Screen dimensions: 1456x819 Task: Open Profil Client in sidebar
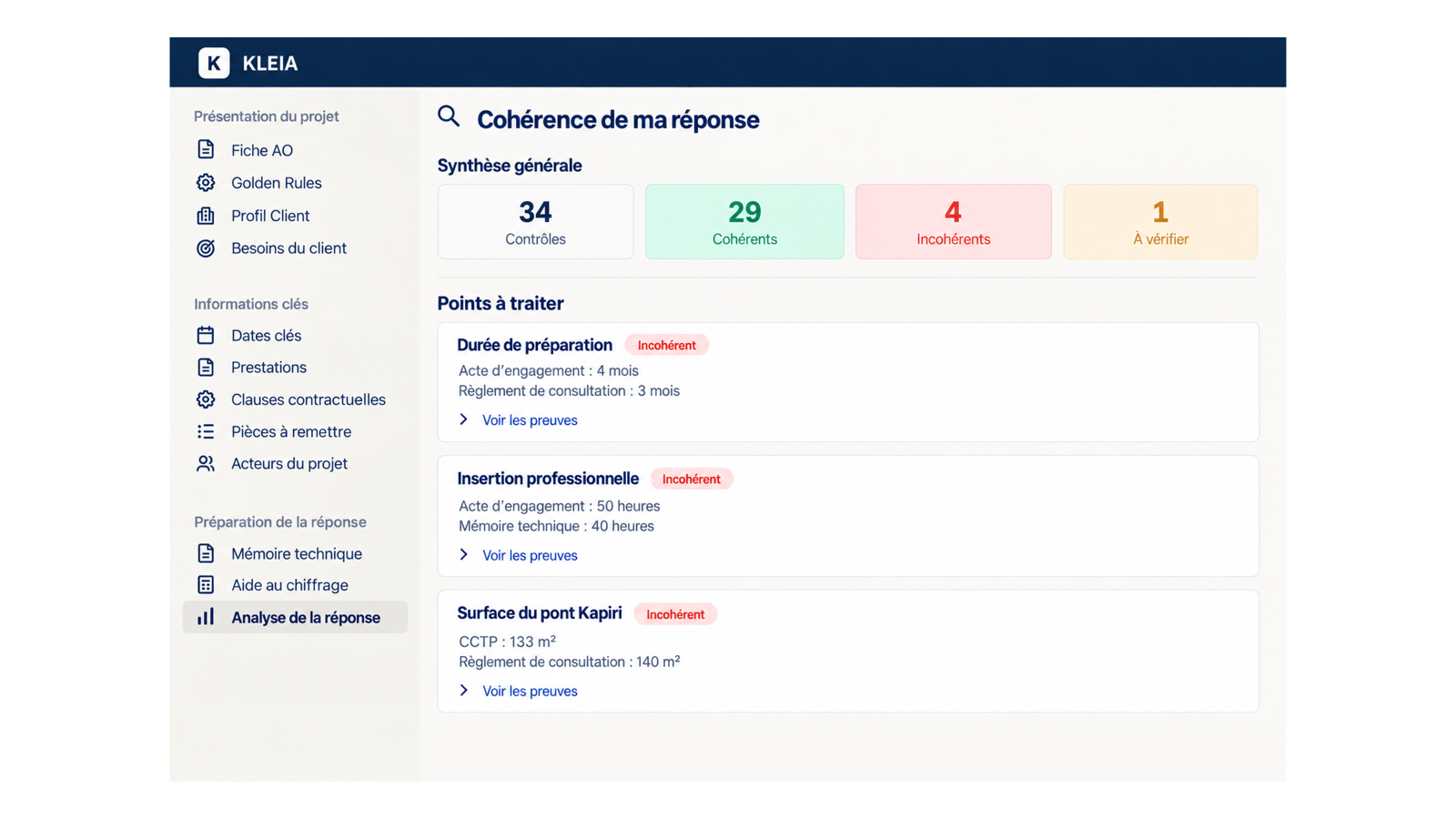(270, 216)
